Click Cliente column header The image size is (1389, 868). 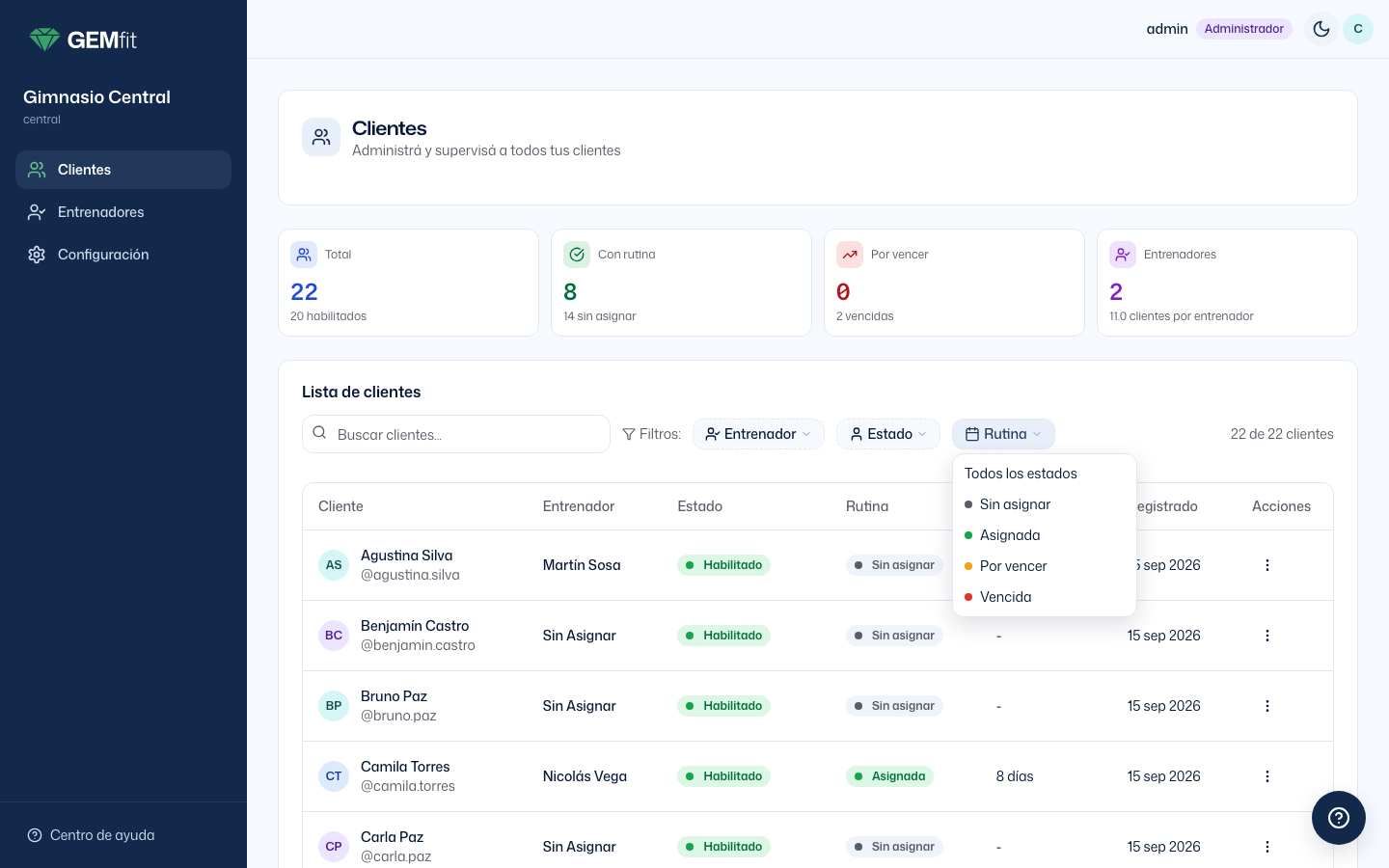click(340, 506)
